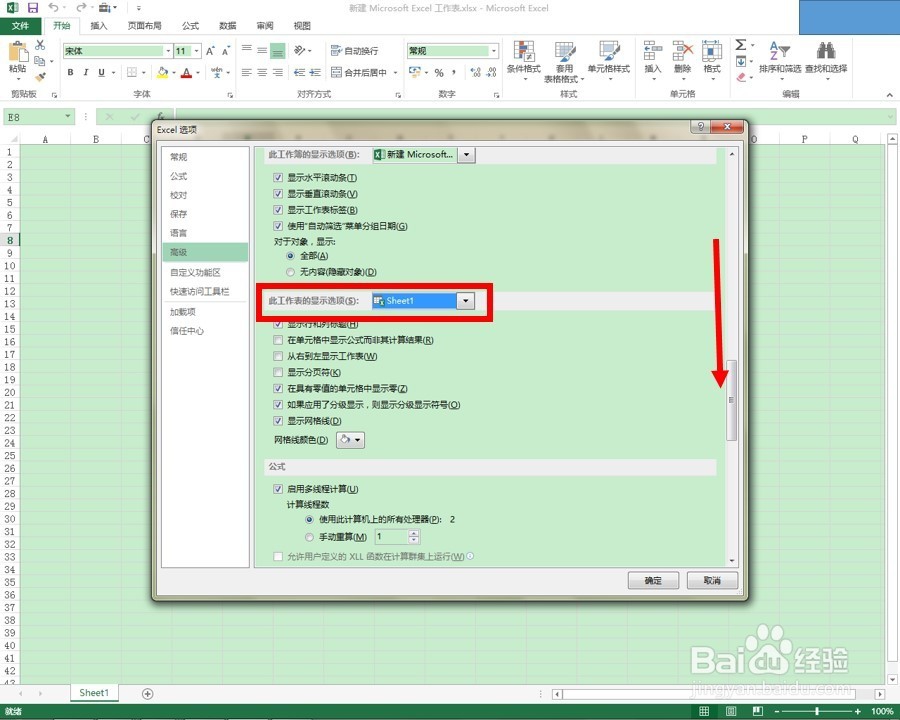Viewport: 900px width, 720px height.
Task: Switch to the 数据 ribbon tab
Action: (x=228, y=26)
